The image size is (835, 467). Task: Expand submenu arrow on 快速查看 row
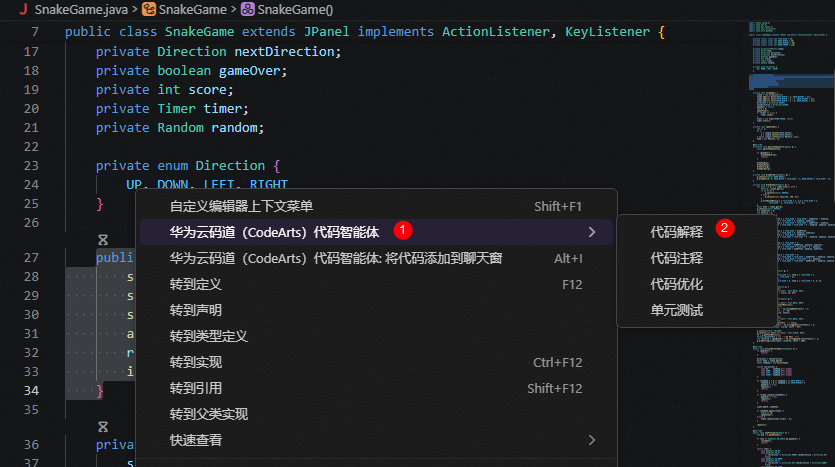[592, 440]
